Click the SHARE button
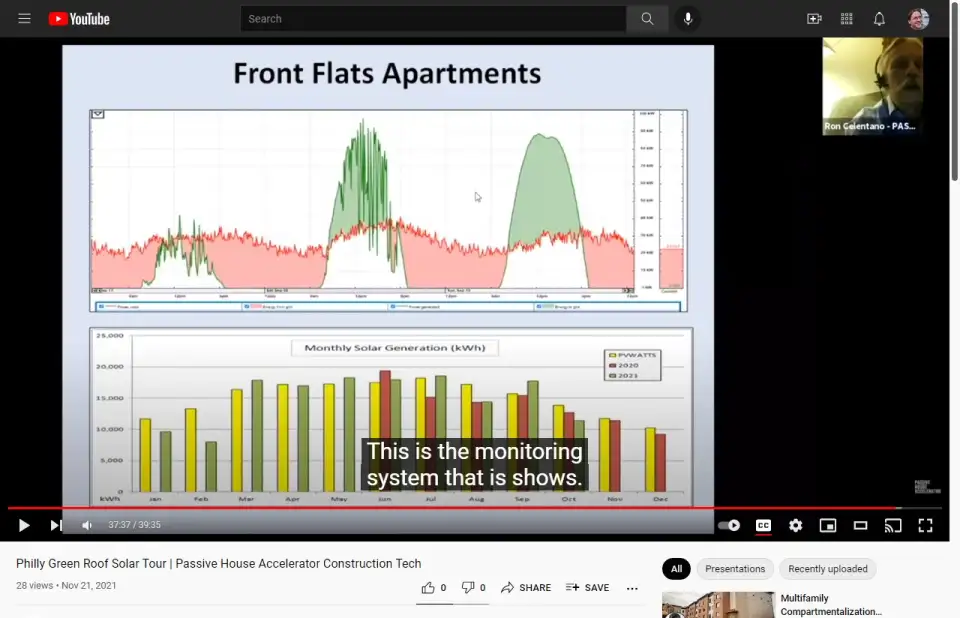960x618 pixels. point(526,588)
